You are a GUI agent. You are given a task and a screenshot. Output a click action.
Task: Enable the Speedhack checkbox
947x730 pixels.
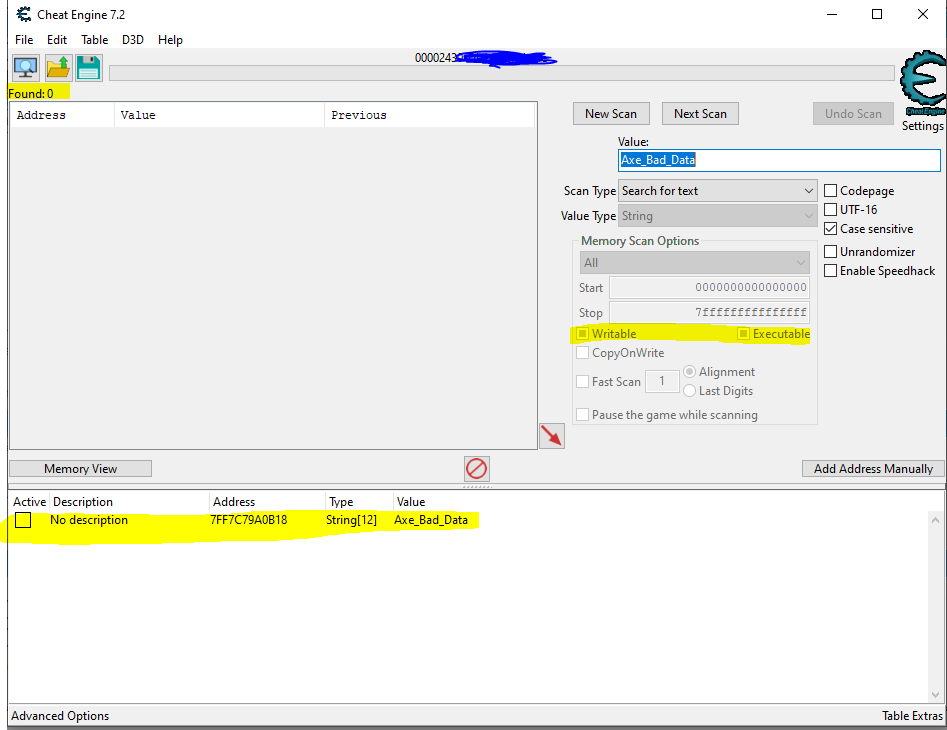[831, 271]
